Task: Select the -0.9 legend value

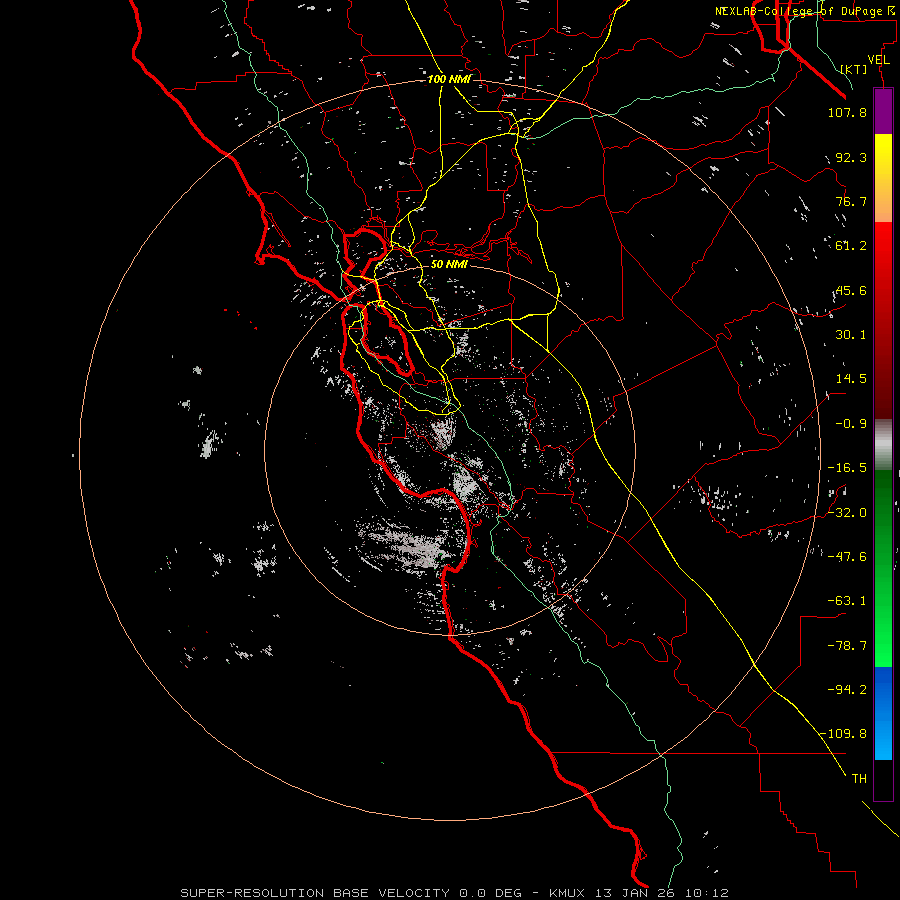Action: (851, 424)
